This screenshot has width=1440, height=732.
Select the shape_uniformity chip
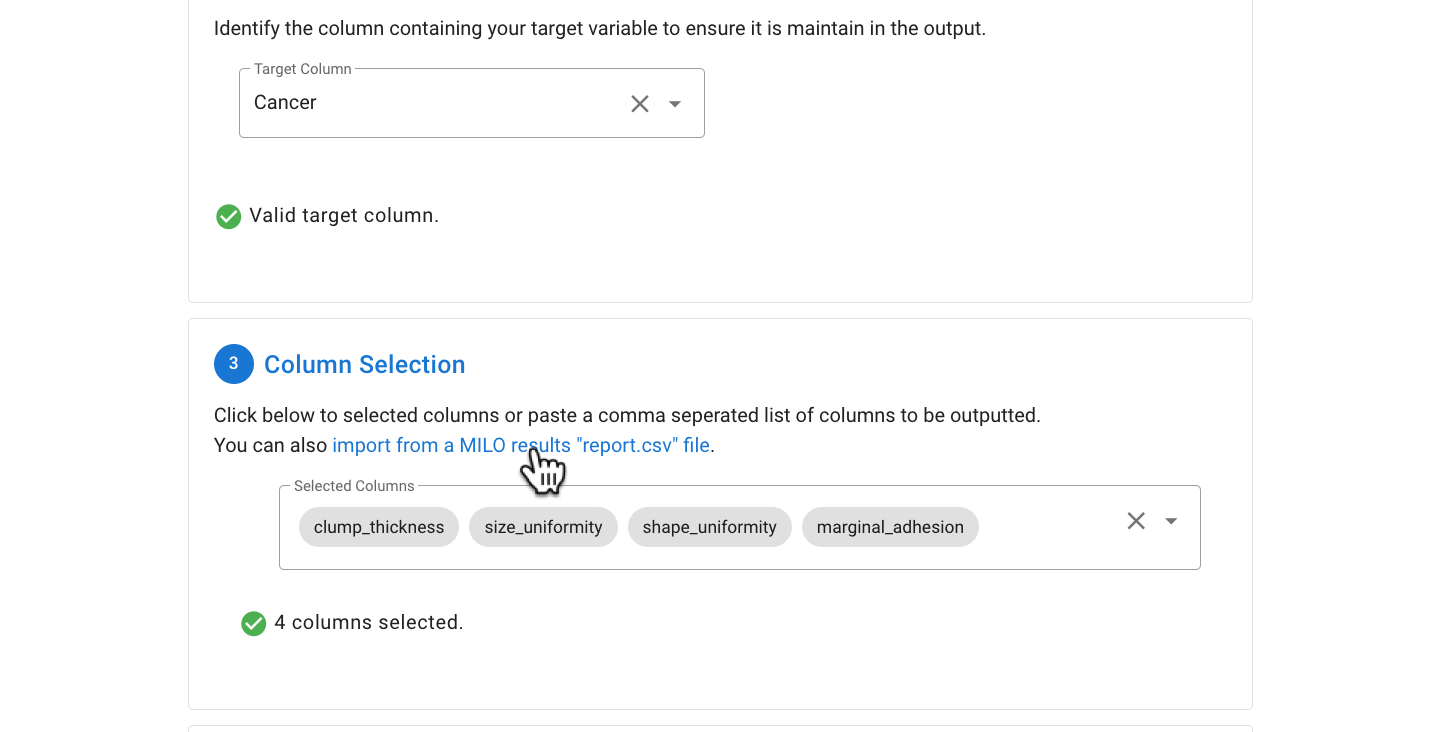(710, 527)
